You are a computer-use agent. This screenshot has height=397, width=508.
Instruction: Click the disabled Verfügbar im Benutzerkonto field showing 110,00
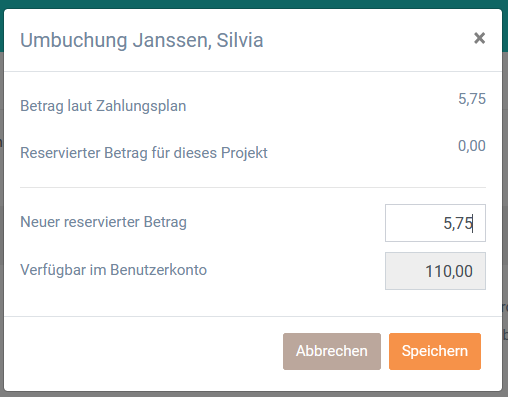tap(435, 271)
